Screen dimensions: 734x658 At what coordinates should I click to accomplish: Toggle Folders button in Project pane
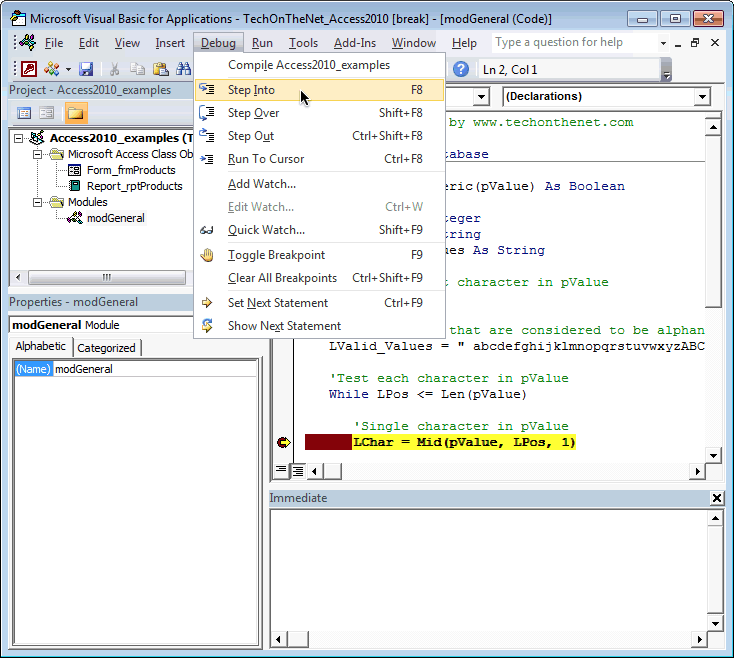tap(76, 113)
